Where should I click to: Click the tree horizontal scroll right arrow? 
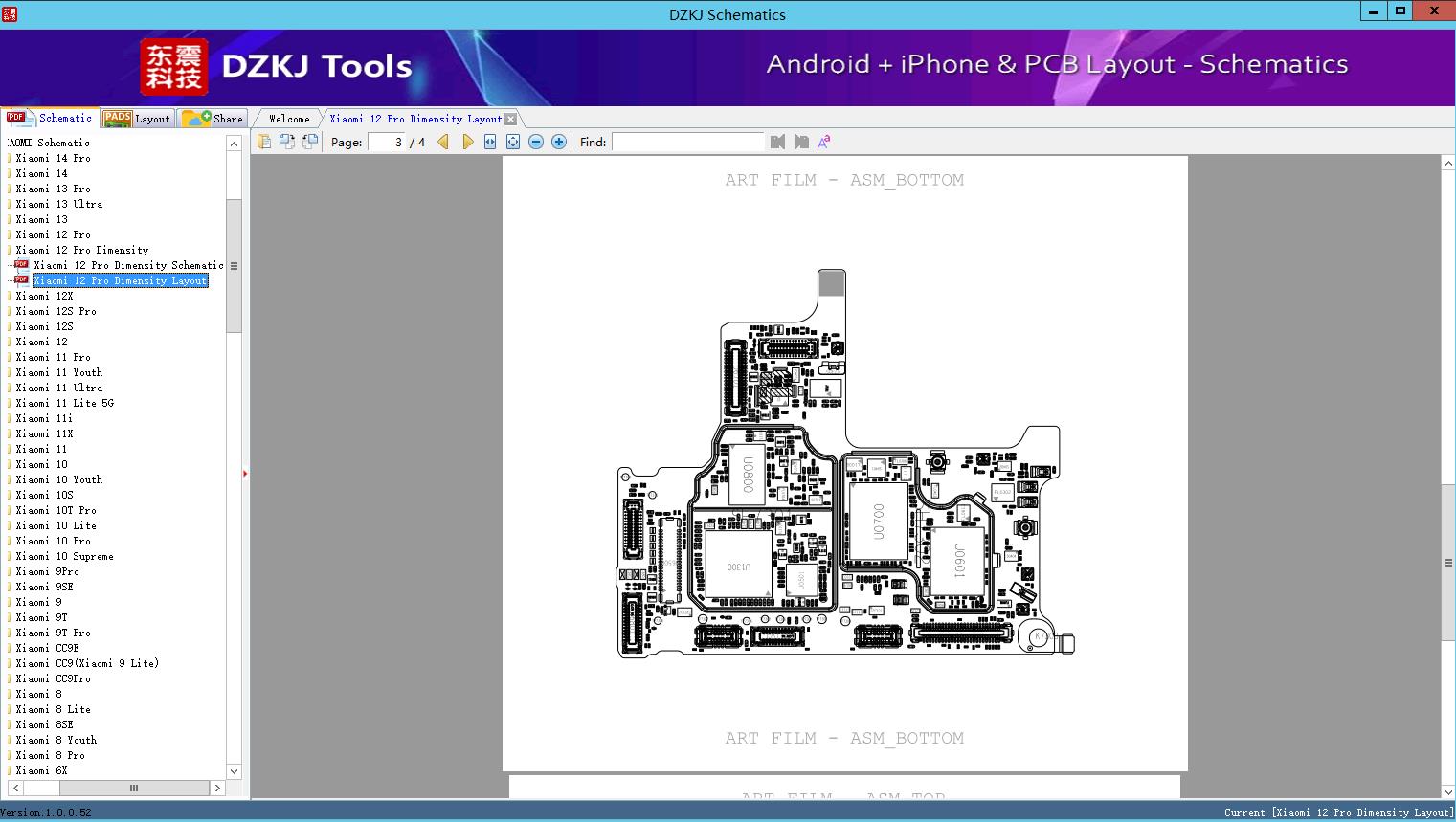pos(217,788)
